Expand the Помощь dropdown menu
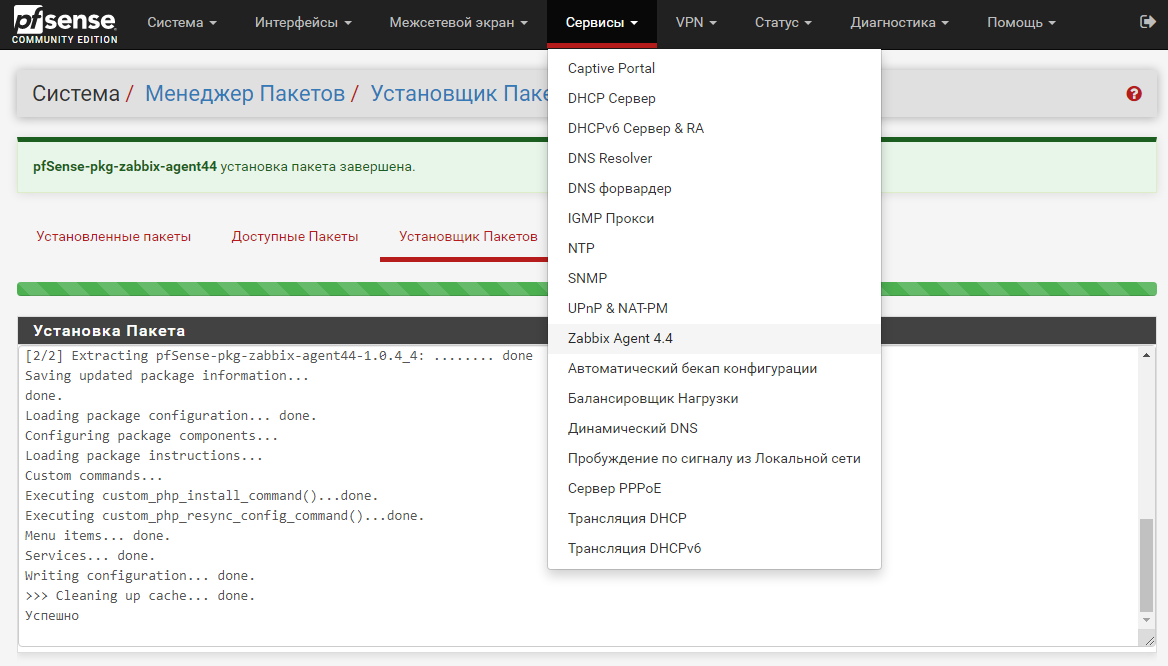The image size is (1168, 666). (x=1021, y=22)
